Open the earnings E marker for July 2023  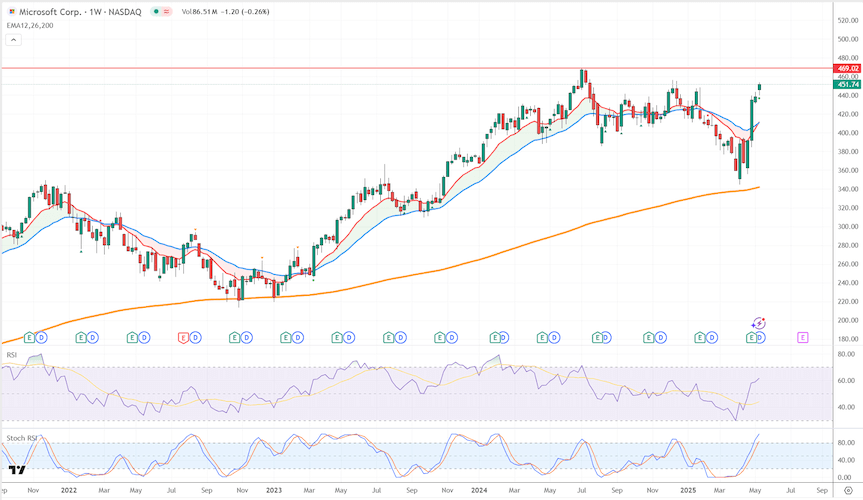point(388,338)
